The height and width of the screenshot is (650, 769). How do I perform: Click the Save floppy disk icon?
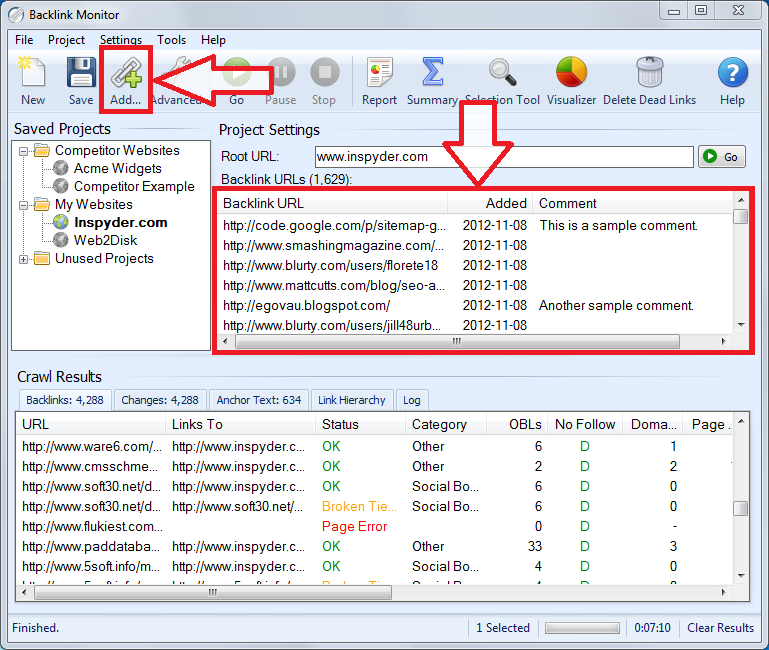[x=81, y=72]
